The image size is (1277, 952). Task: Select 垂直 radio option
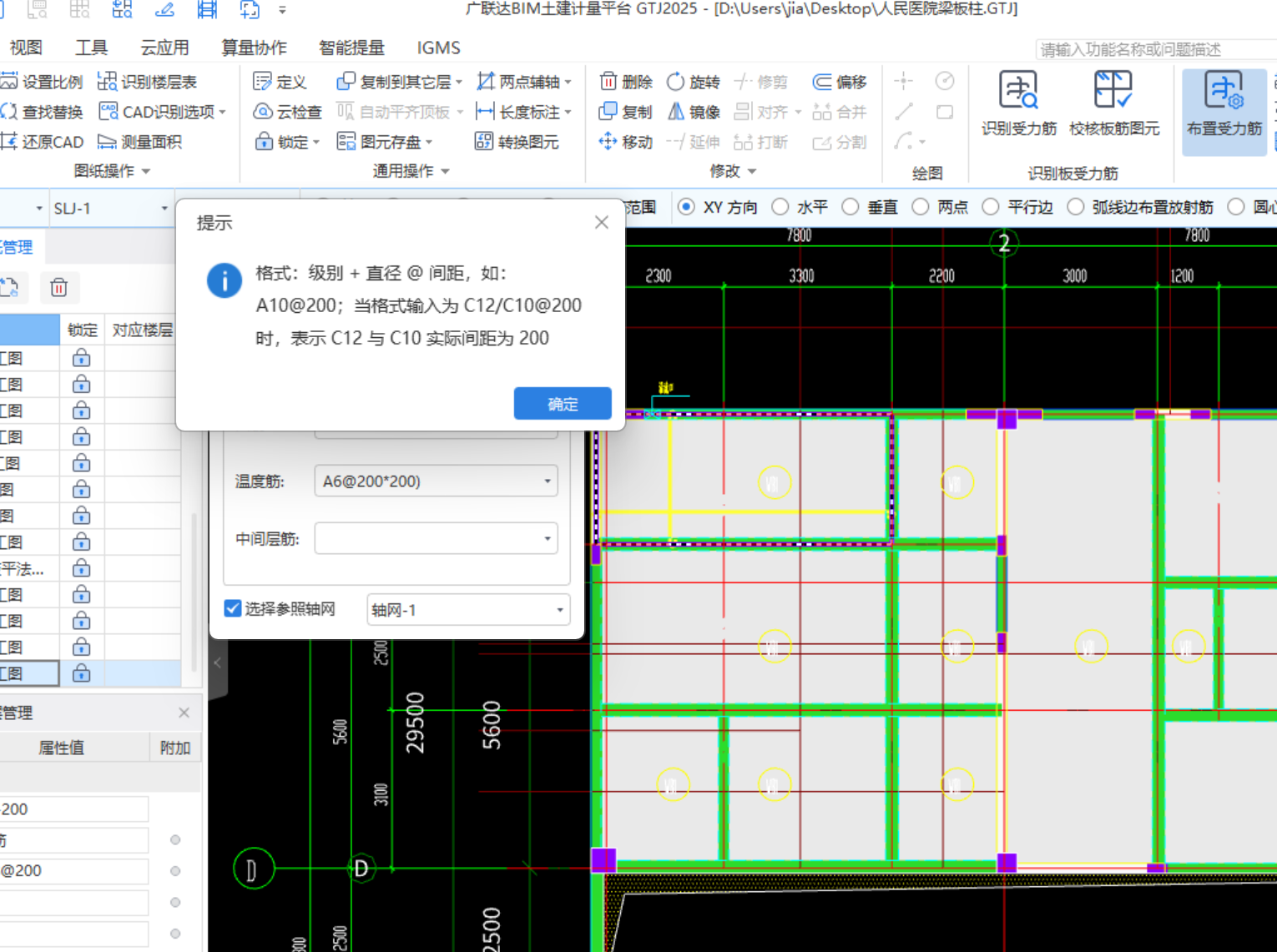click(x=850, y=207)
